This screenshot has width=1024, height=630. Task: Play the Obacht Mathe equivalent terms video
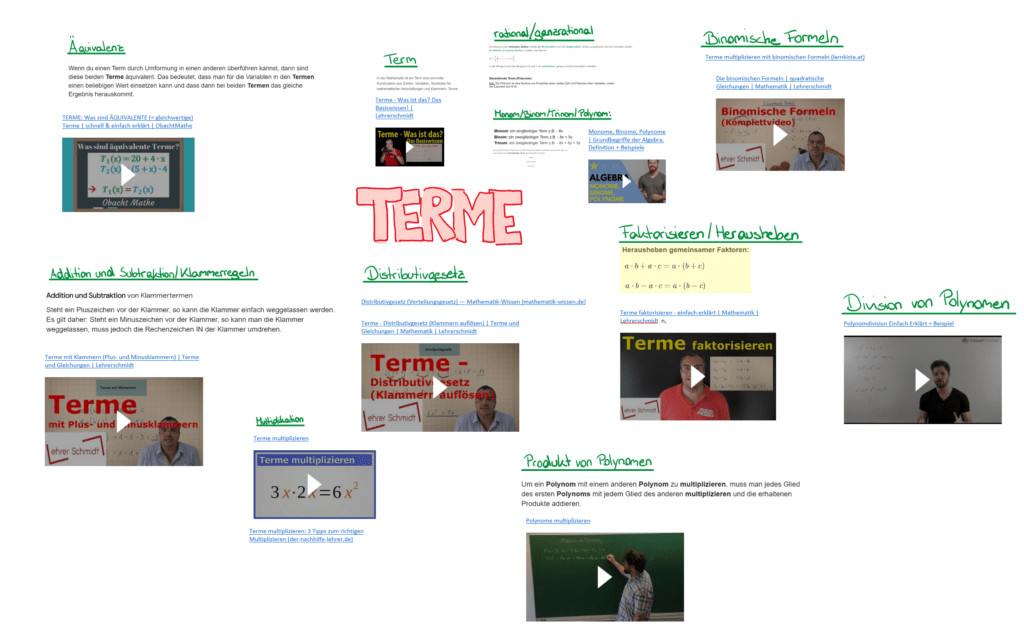point(128,175)
